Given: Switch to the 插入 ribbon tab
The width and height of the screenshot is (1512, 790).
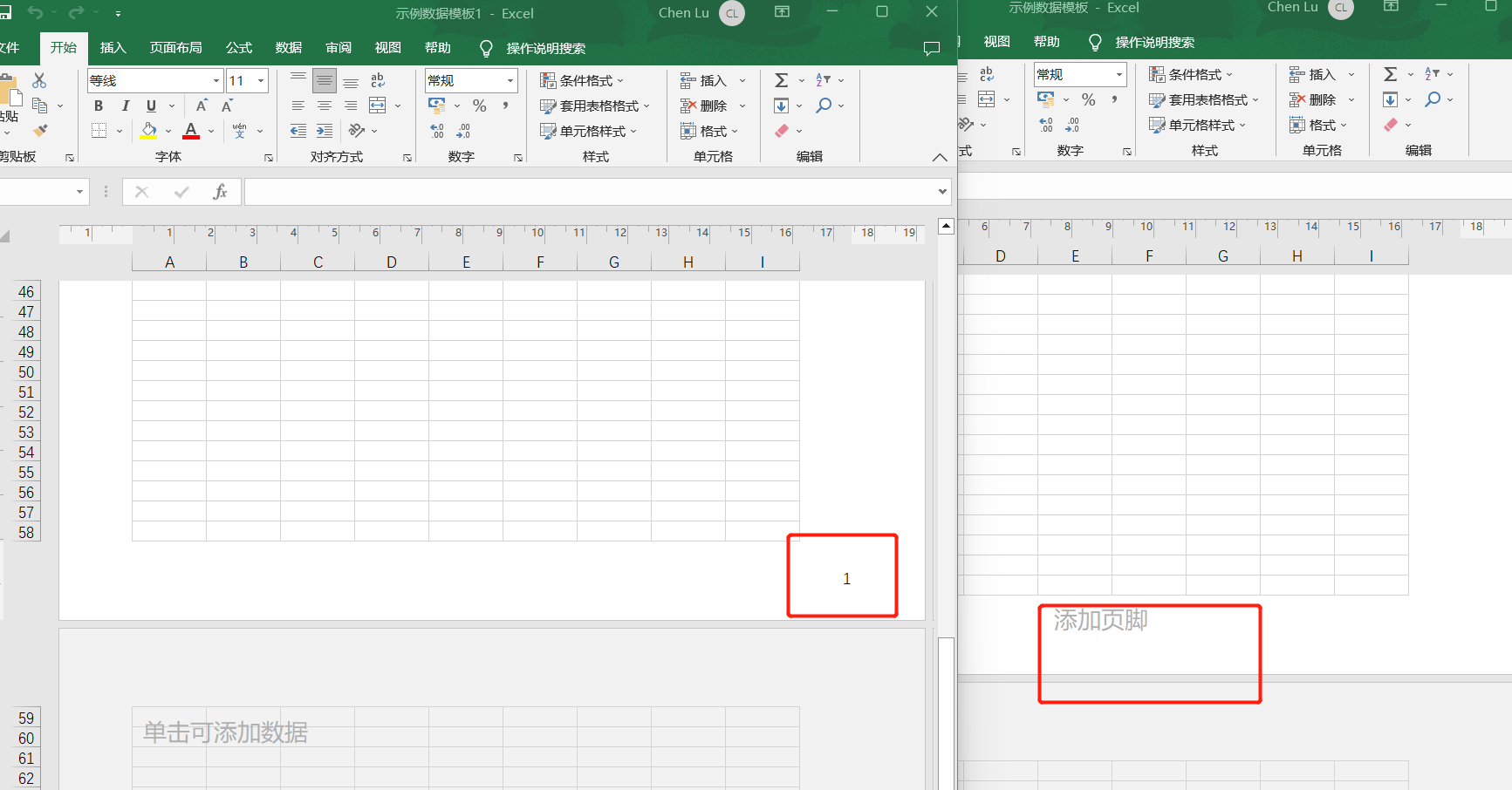Looking at the screenshot, I should pyautogui.click(x=113, y=47).
